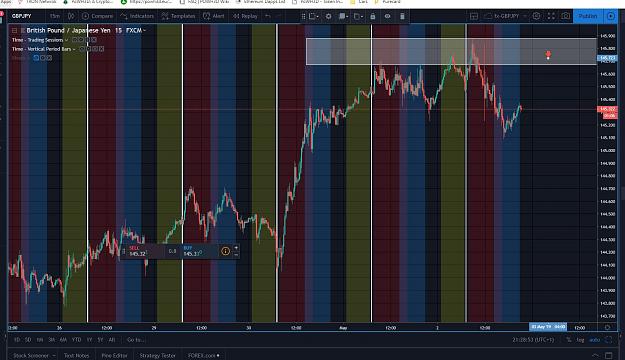Open indicator Templates menu
This screenshot has height=360, width=625.
click(x=179, y=16)
